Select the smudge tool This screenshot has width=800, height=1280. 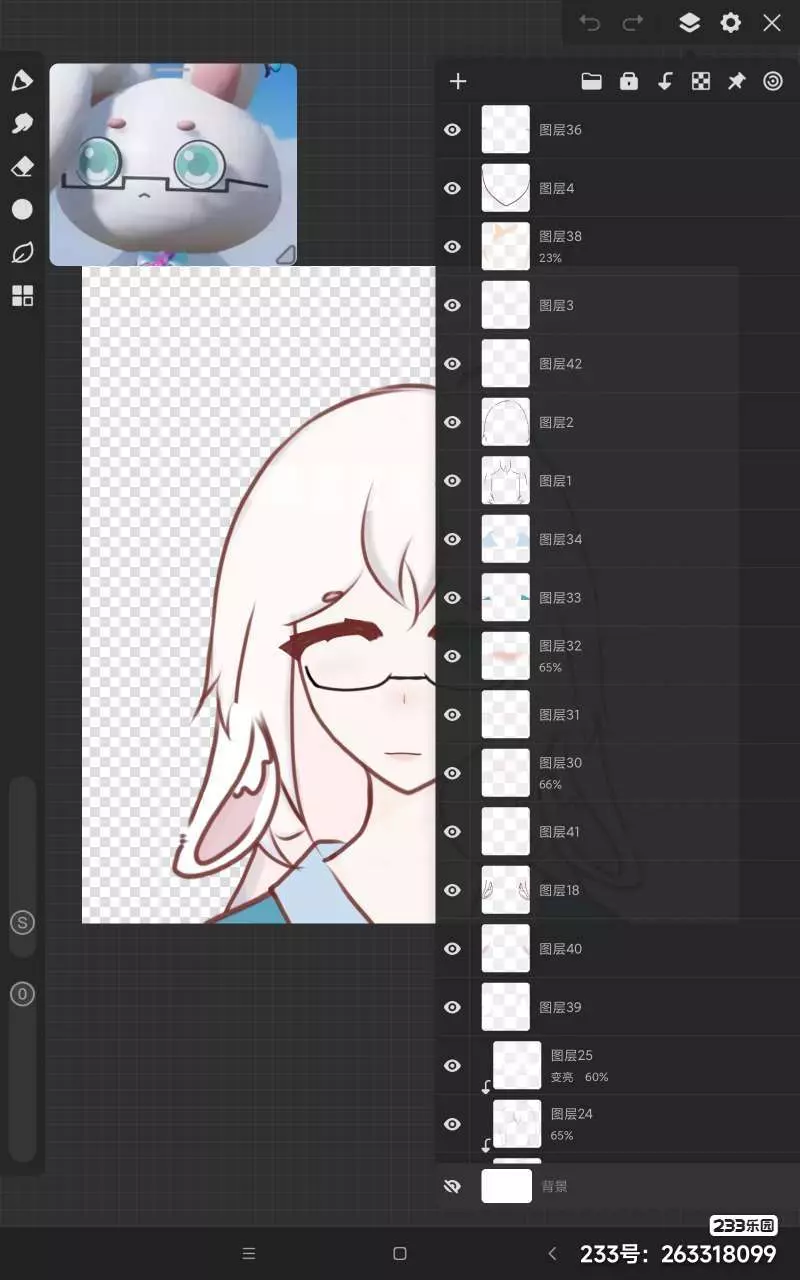coord(22,124)
